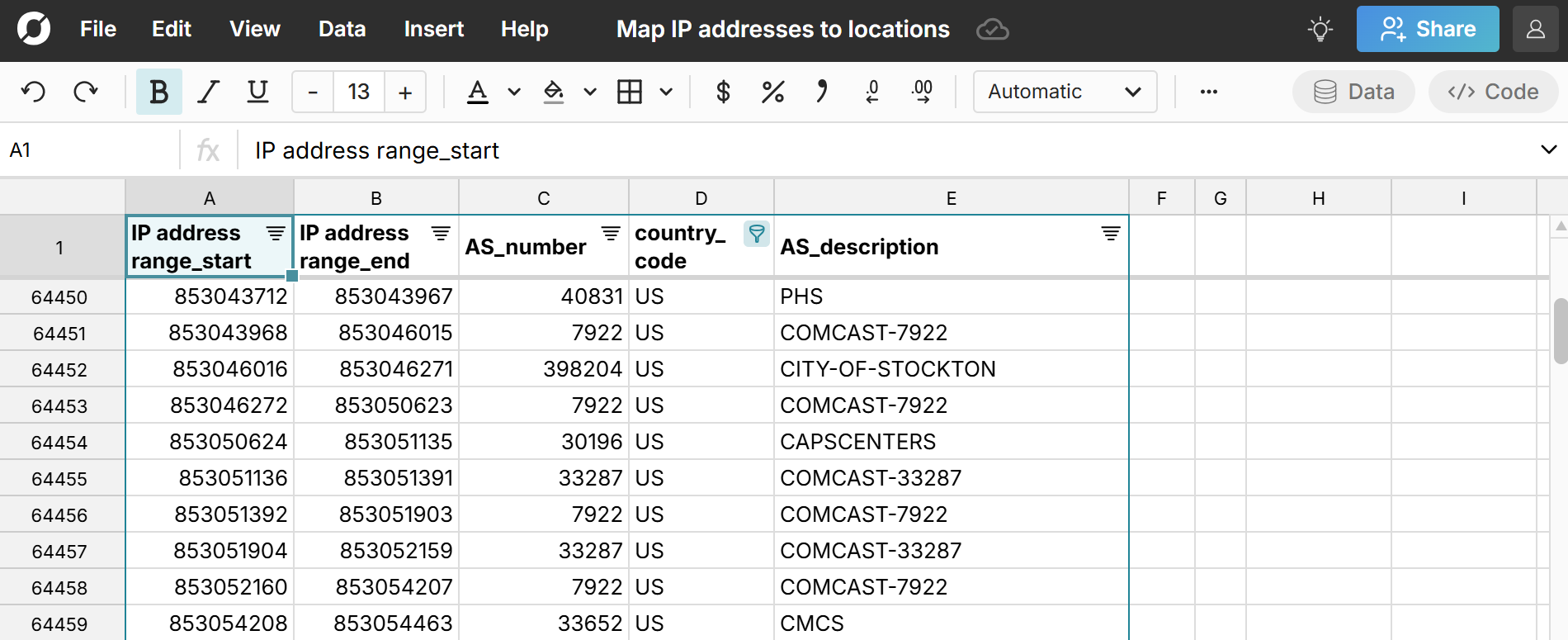The width and height of the screenshot is (1568, 640).
Task: Click the borders grid icon
Action: point(630,92)
